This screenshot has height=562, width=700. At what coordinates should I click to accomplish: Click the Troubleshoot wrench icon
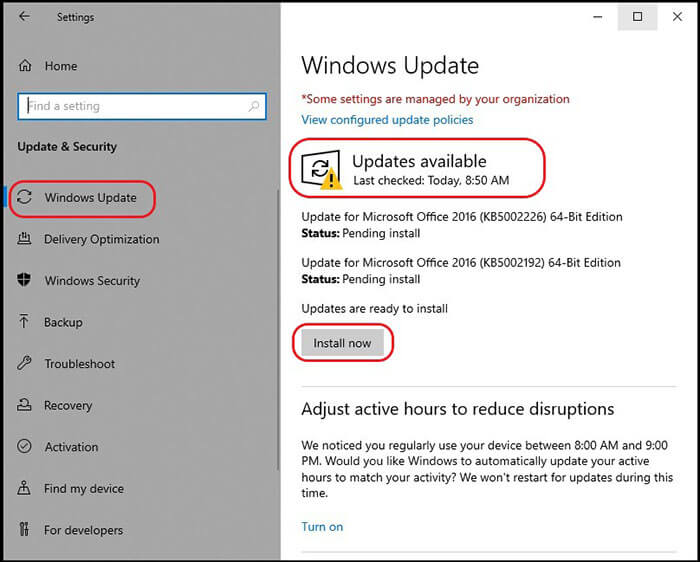[x=24, y=363]
